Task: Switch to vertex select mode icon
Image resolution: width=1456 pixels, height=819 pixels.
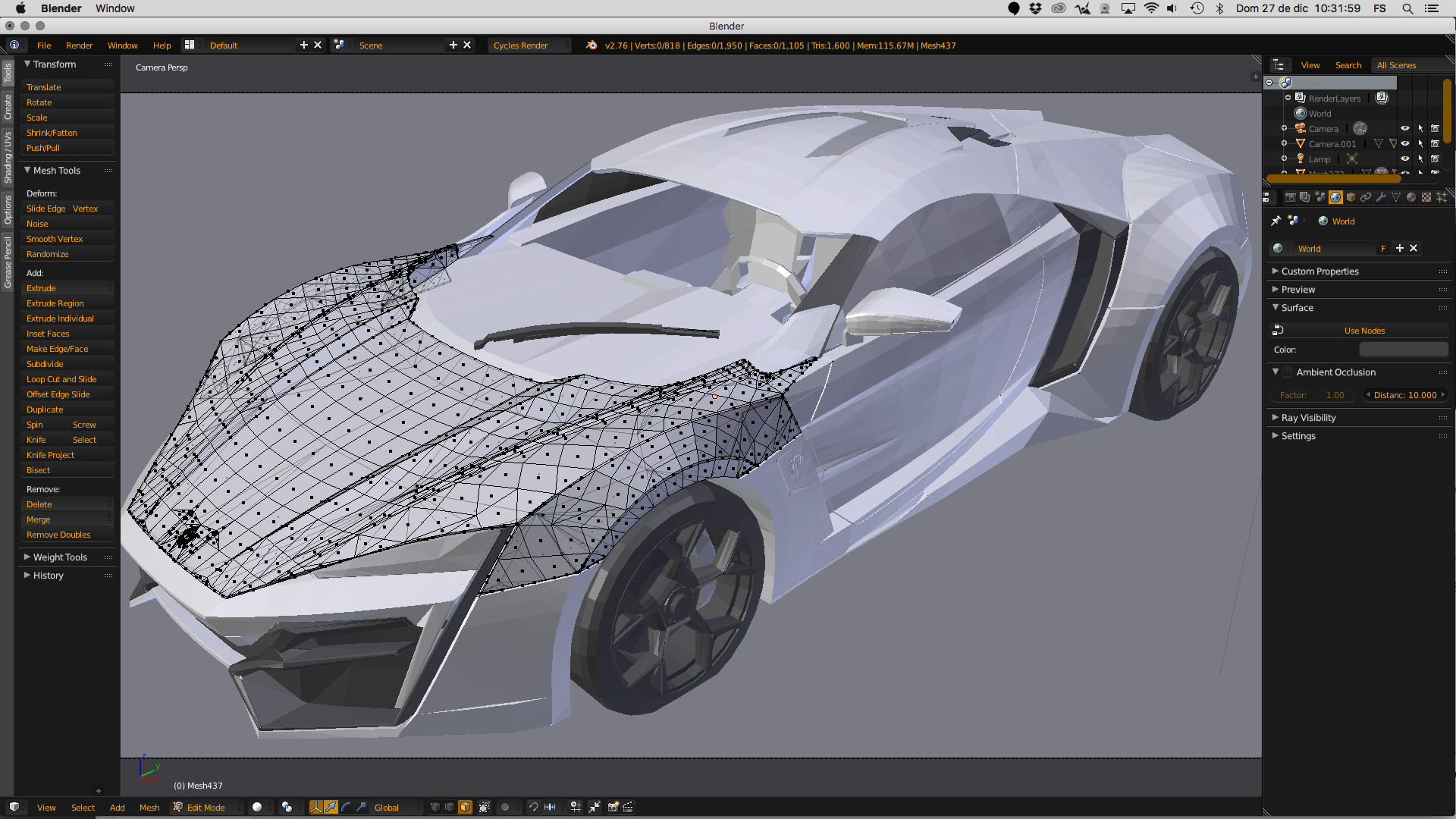Action: click(x=435, y=807)
